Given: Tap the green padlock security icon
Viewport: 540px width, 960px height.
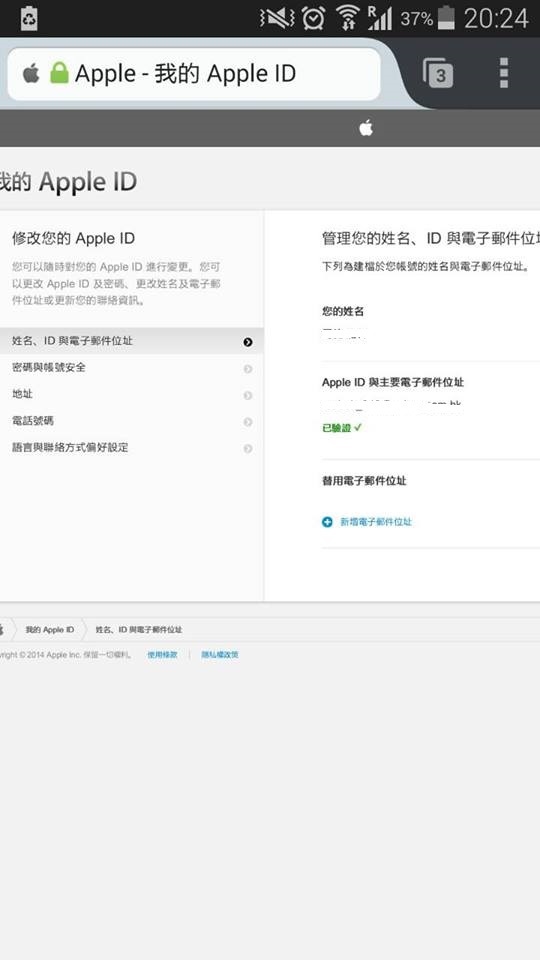Looking at the screenshot, I should (59, 73).
